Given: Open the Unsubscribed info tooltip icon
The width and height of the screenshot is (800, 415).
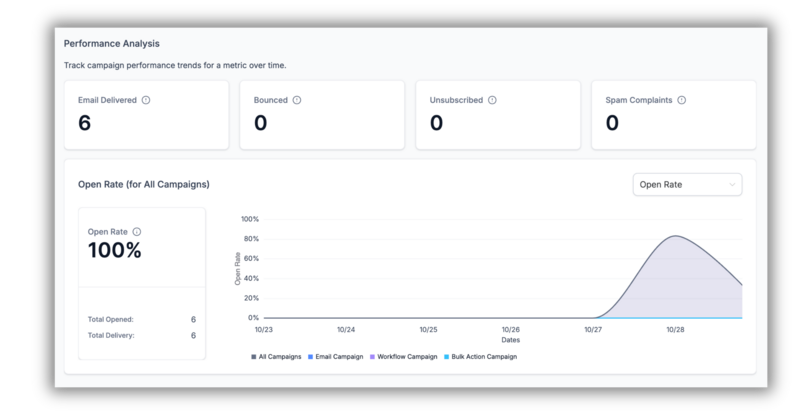Looking at the screenshot, I should pos(489,100).
